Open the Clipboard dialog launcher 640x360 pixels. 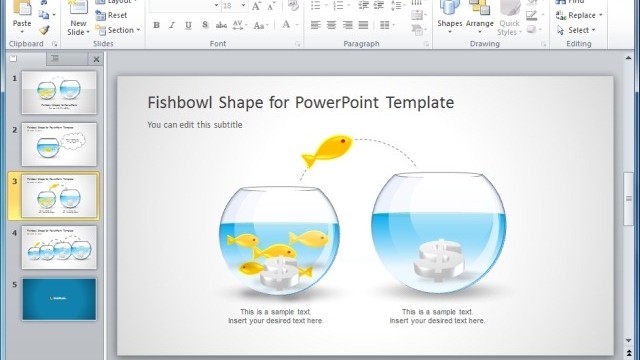[54, 44]
